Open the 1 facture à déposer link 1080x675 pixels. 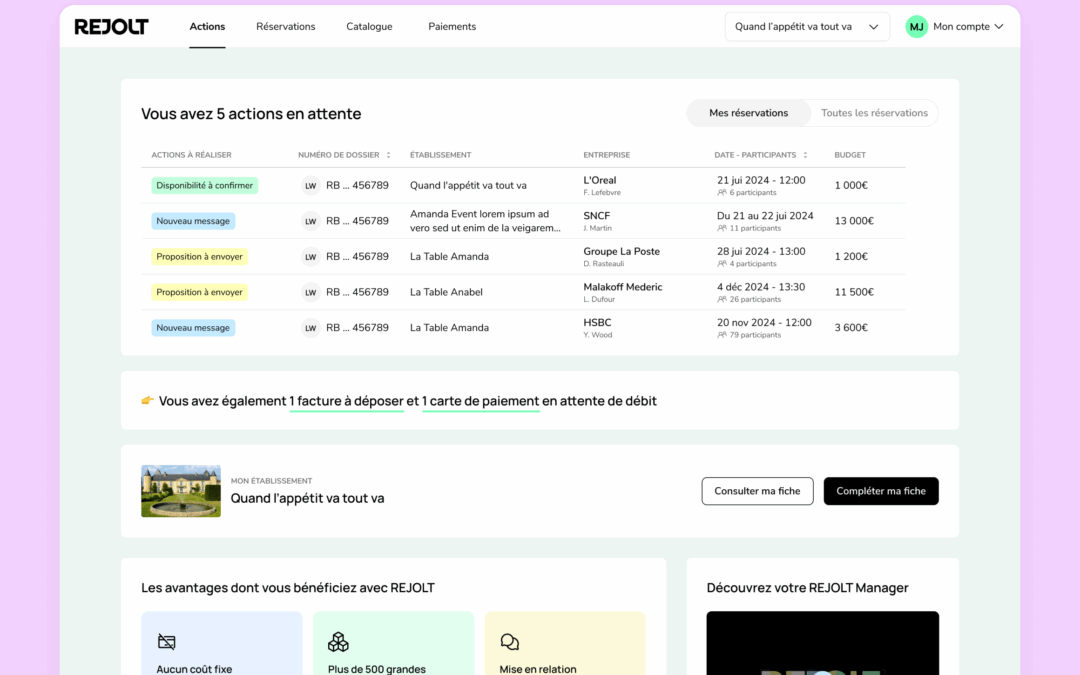tap(346, 401)
